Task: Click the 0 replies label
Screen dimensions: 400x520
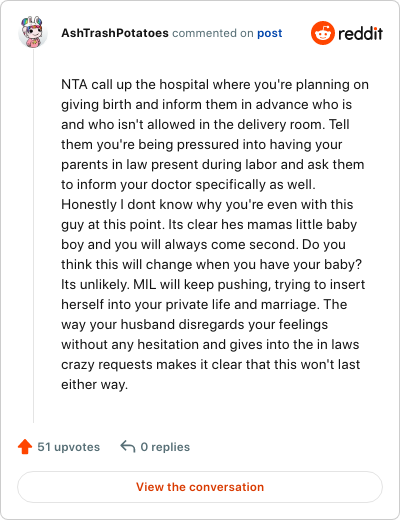Action: (165, 447)
